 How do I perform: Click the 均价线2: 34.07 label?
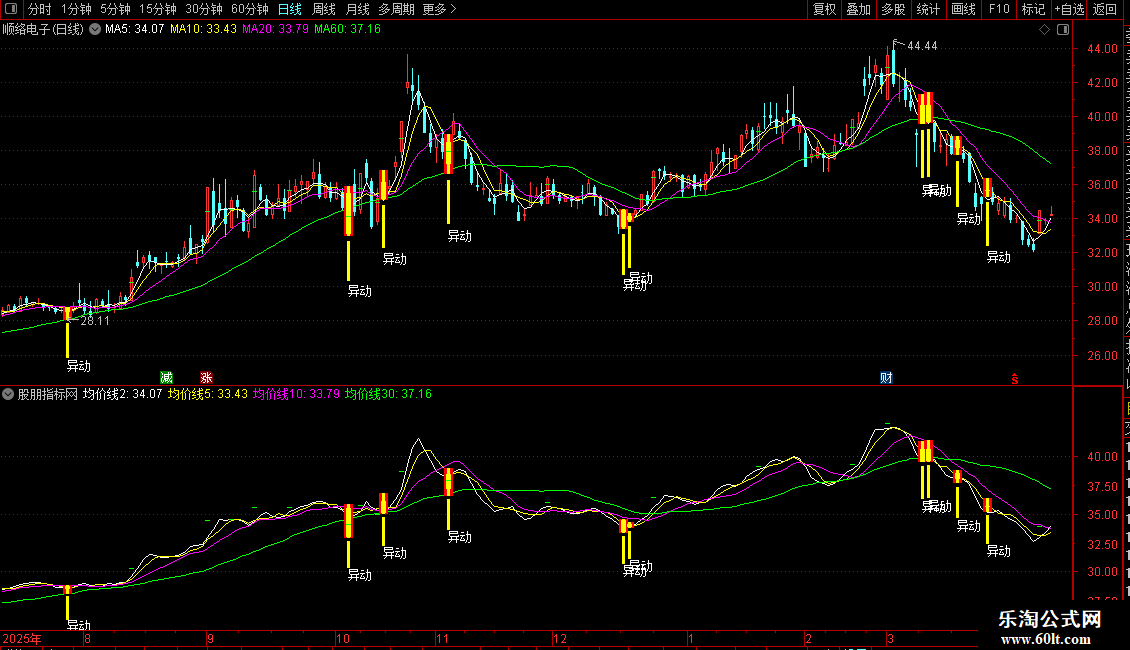123,394
